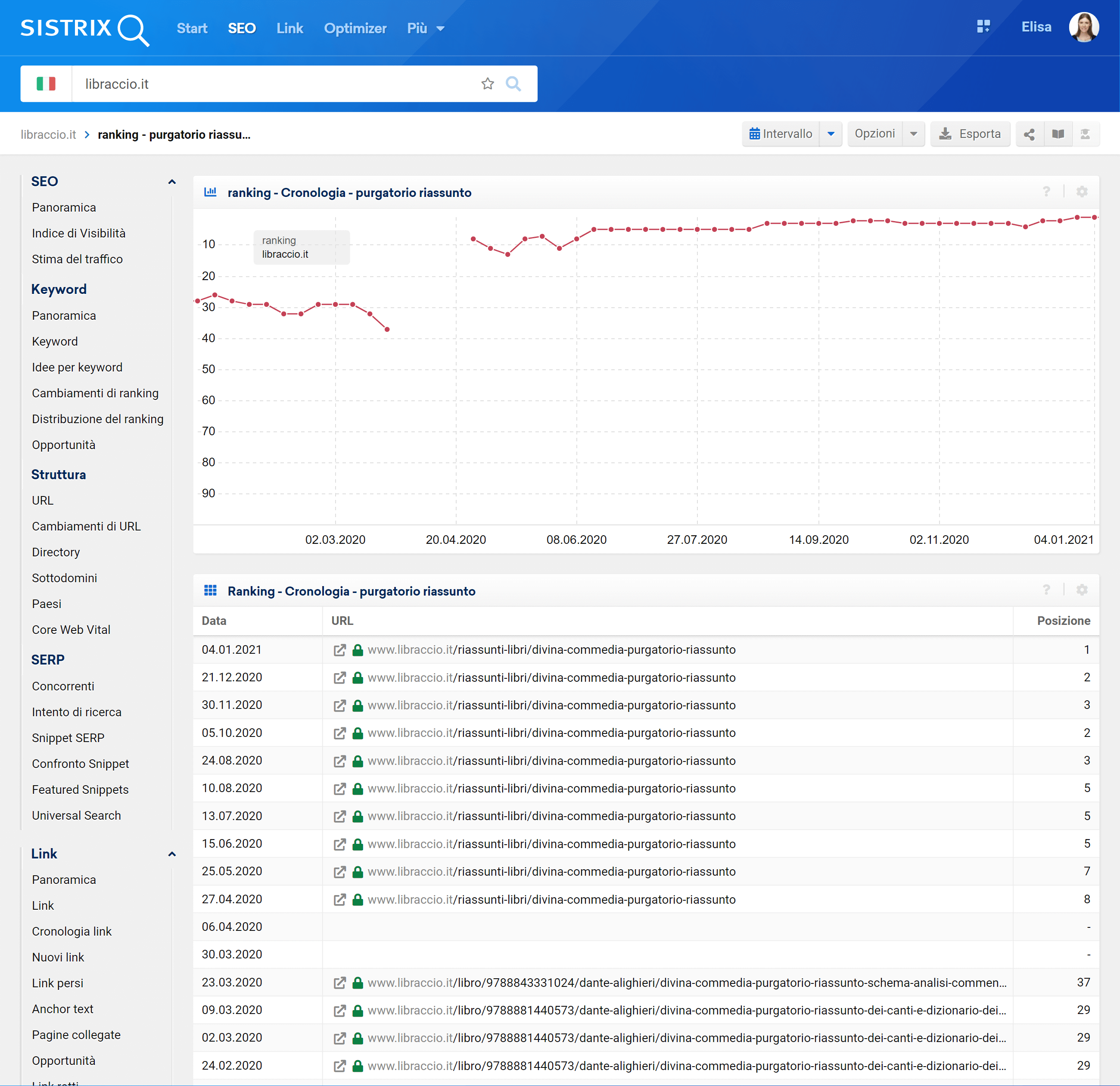The image size is (1120, 1086).
Task: Click the search input field
Action: (x=279, y=84)
